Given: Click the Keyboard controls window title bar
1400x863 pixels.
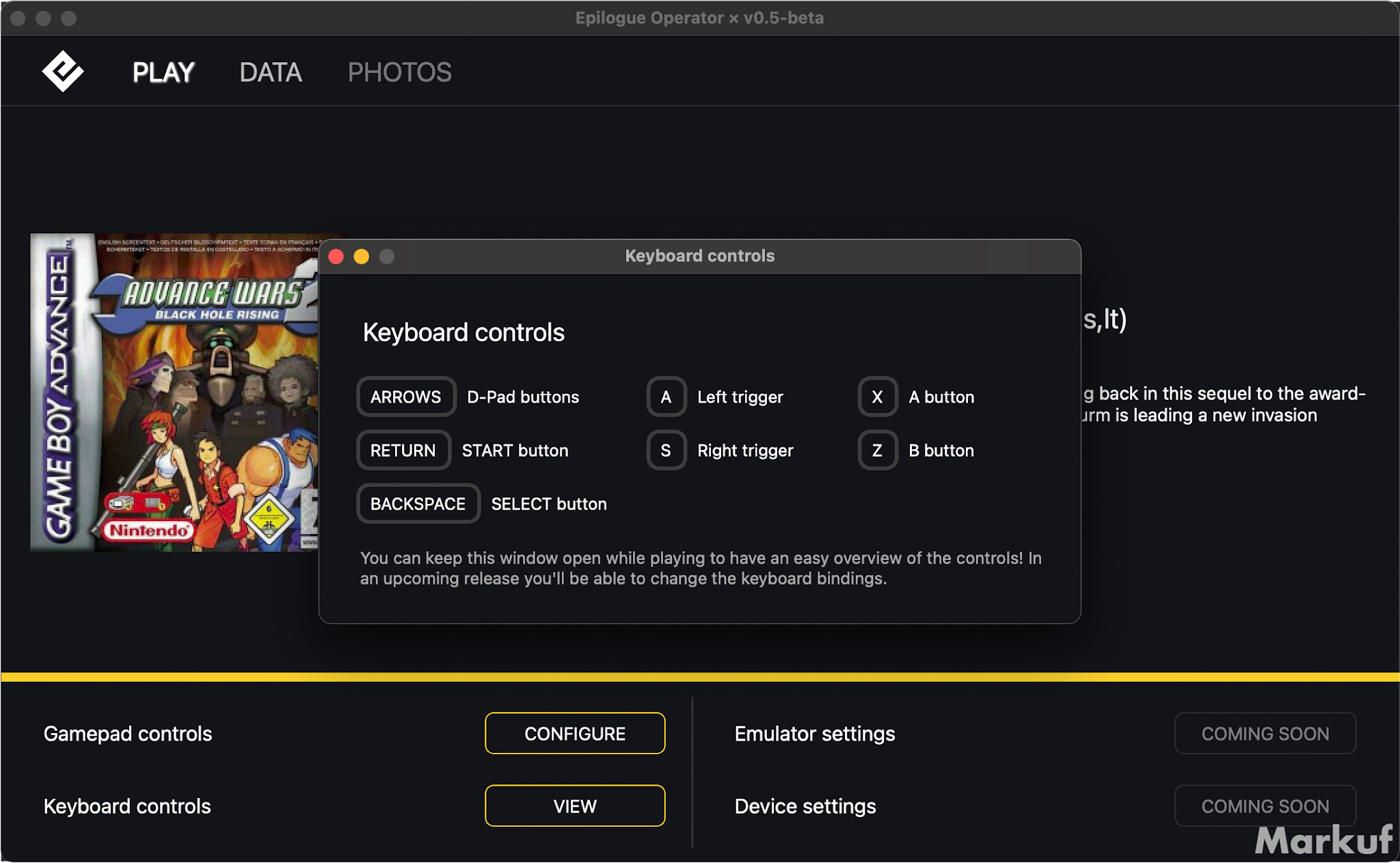Looking at the screenshot, I should pyautogui.click(x=699, y=256).
